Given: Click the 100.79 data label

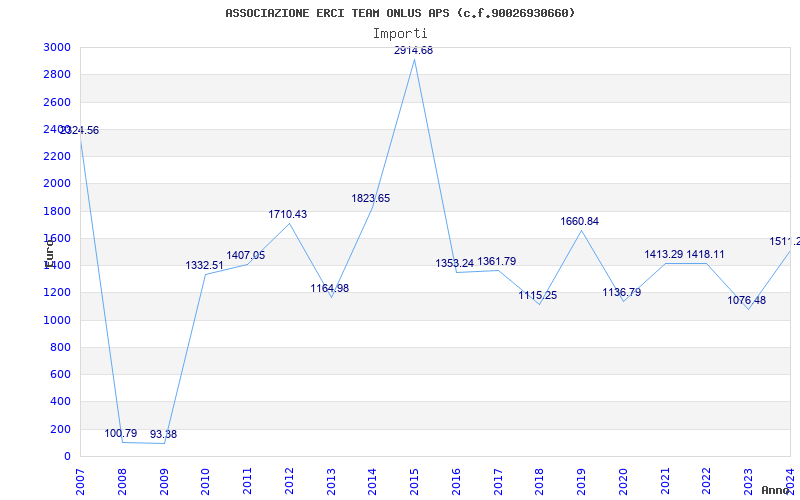Looking at the screenshot, I should point(121,434).
